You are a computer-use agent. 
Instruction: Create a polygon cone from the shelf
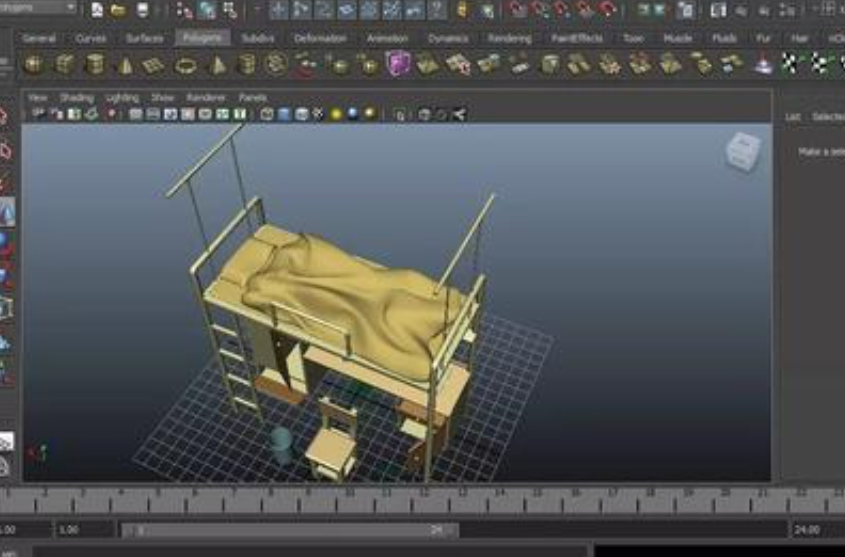(125, 65)
